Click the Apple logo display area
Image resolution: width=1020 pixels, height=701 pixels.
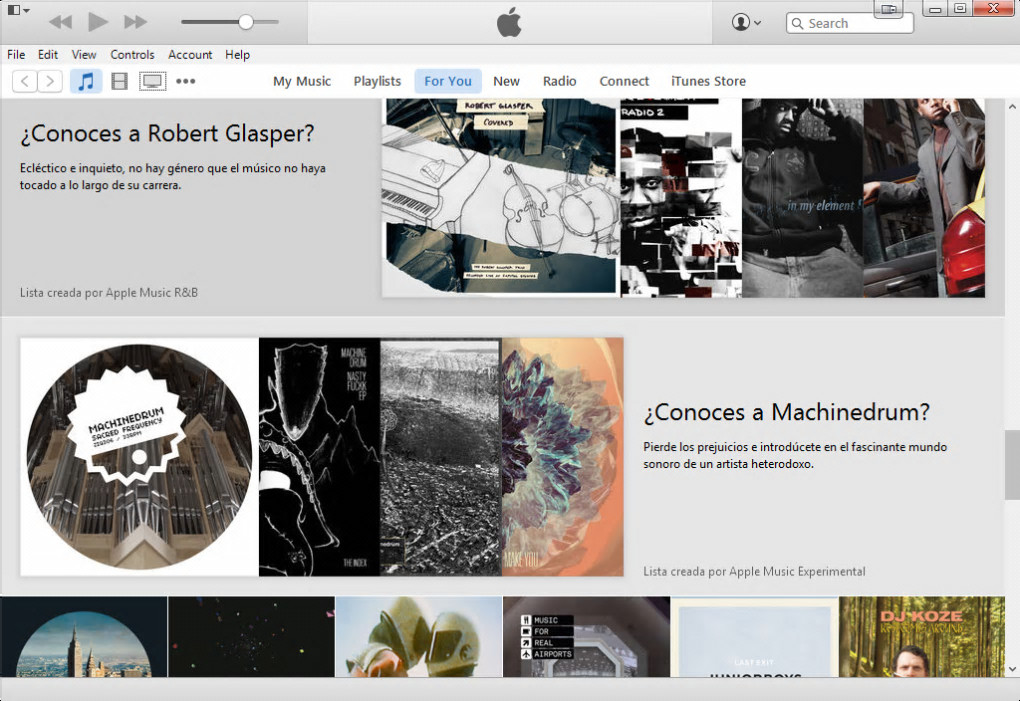coord(509,23)
